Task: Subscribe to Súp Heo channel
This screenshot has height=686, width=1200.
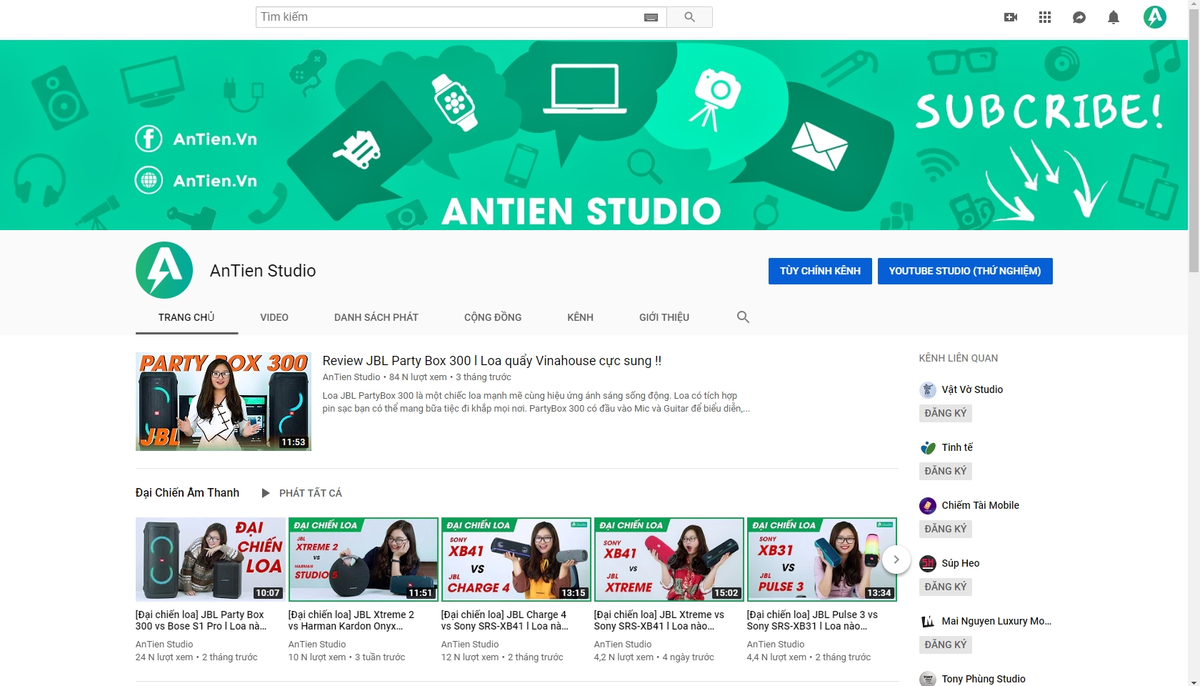Action: (945, 587)
